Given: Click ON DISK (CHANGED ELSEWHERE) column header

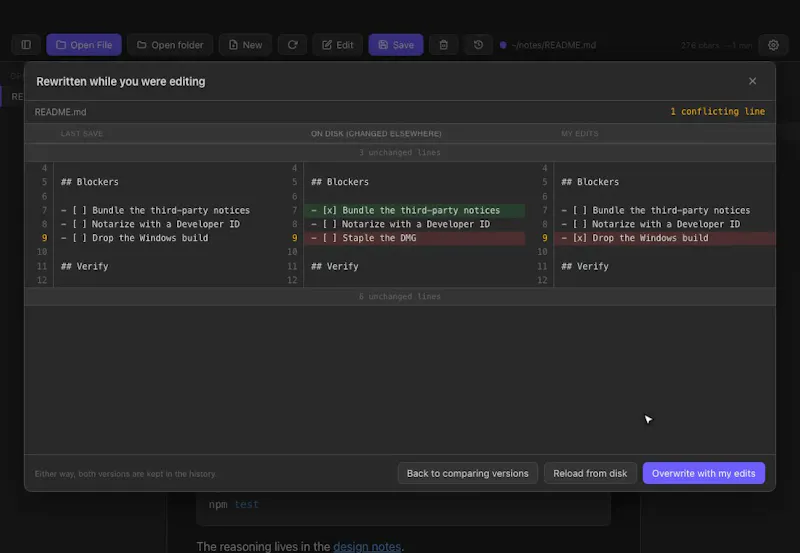Looking at the screenshot, I should tap(376, 134).
